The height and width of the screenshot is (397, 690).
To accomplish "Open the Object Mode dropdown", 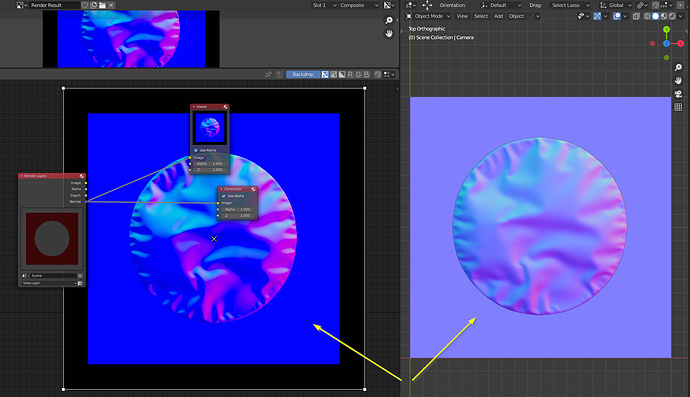I will [428, 16].
